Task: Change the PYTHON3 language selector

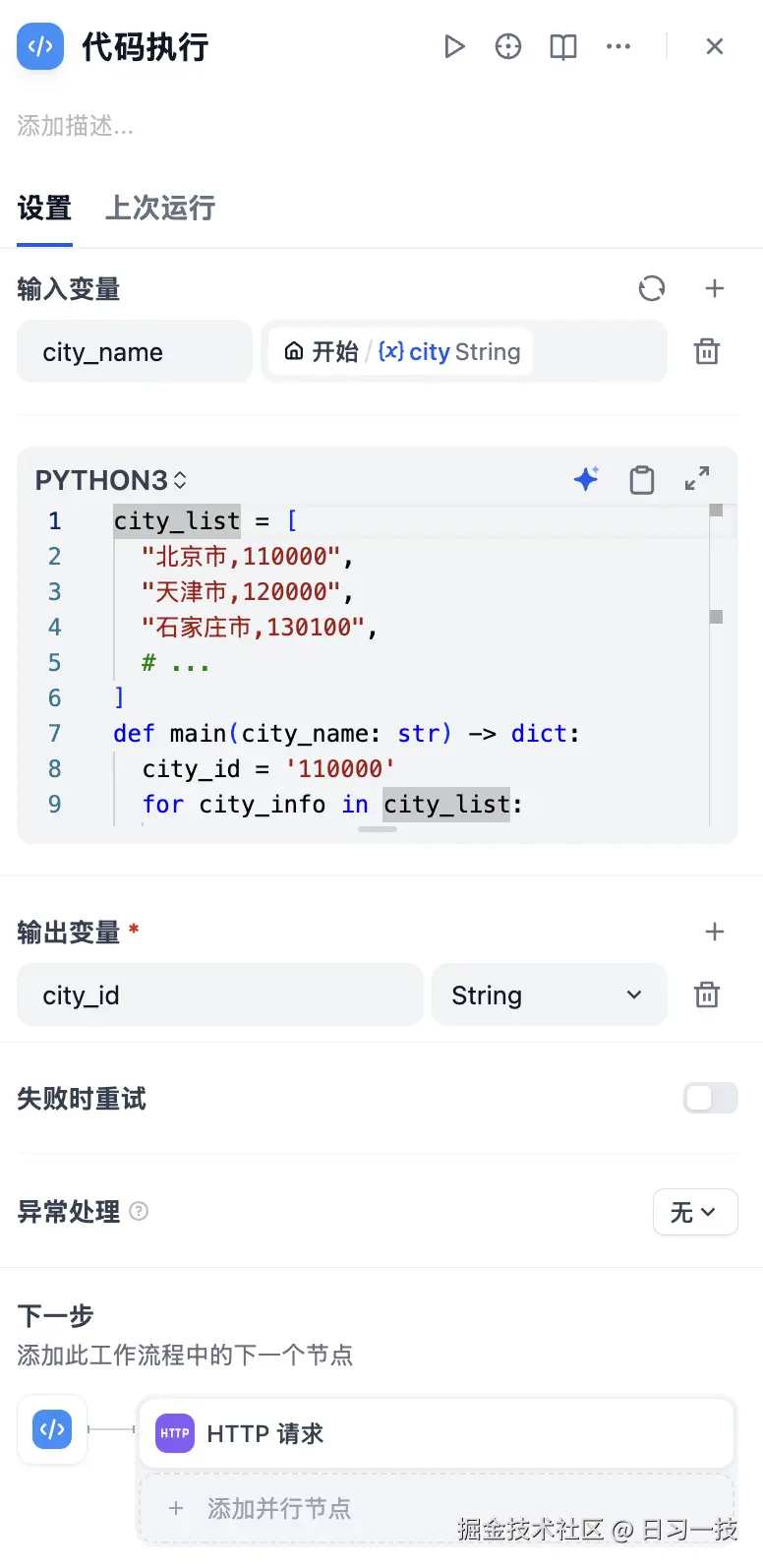Action: tap(111, 480)
